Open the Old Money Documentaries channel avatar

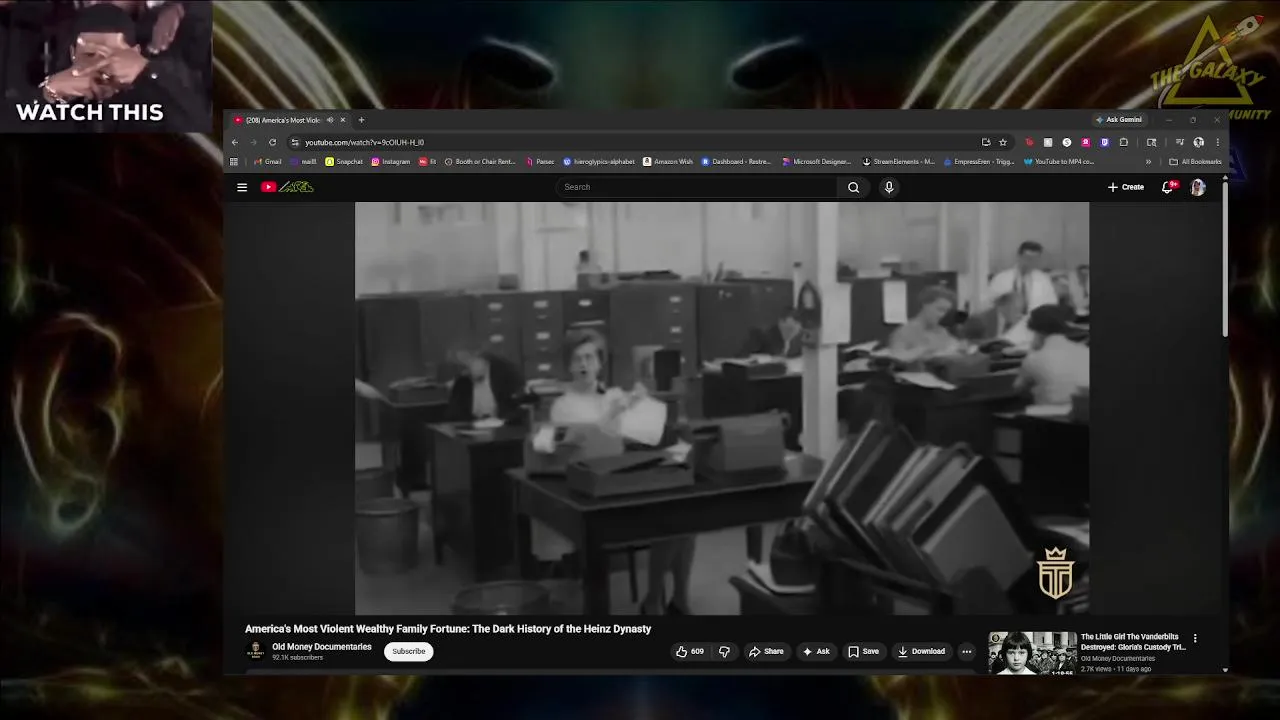click(255, 651)
